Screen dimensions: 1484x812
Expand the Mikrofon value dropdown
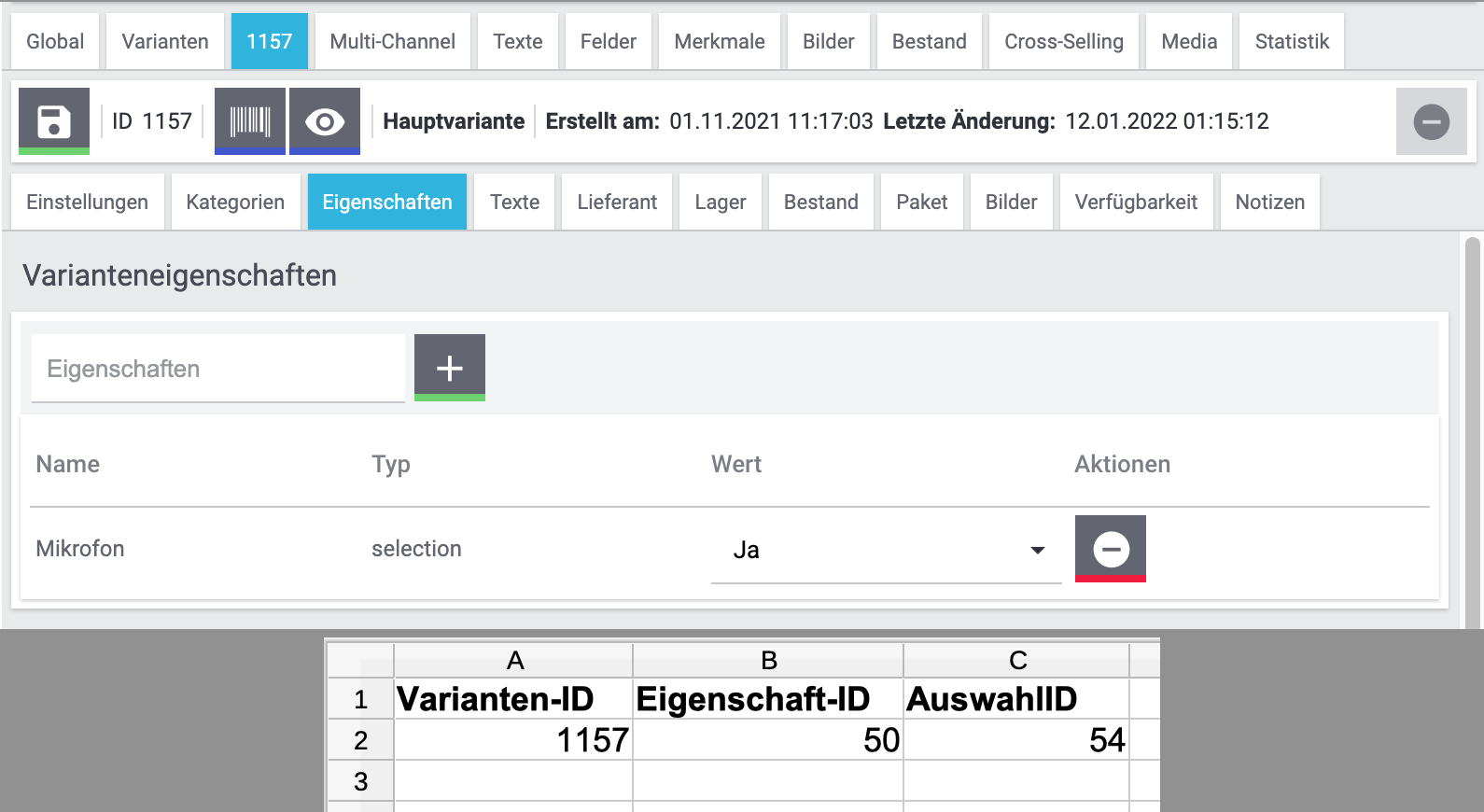(1037, 550)
